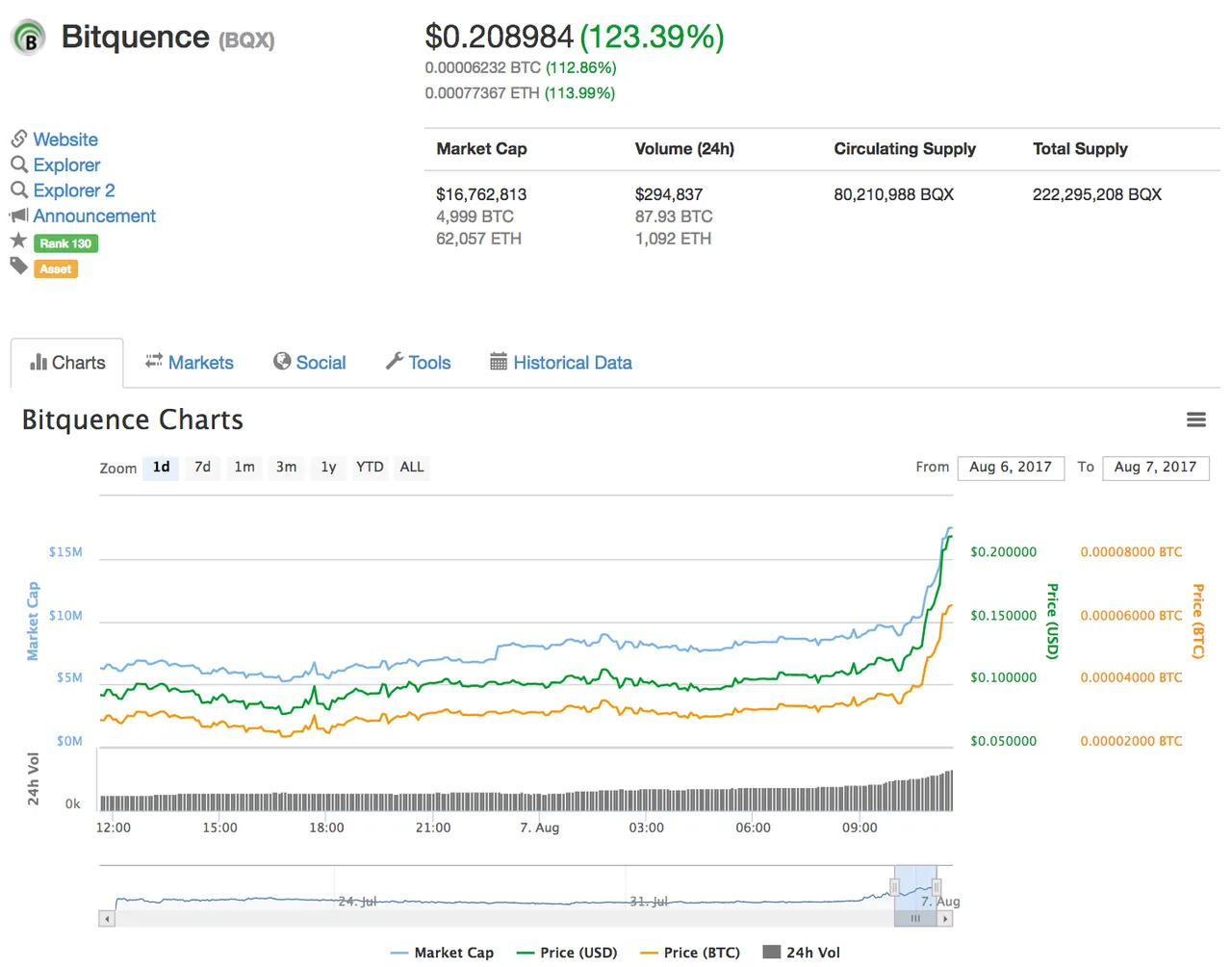Toggle the Price (USD) legend series
1232x967 pixels.
coord(567,953)
